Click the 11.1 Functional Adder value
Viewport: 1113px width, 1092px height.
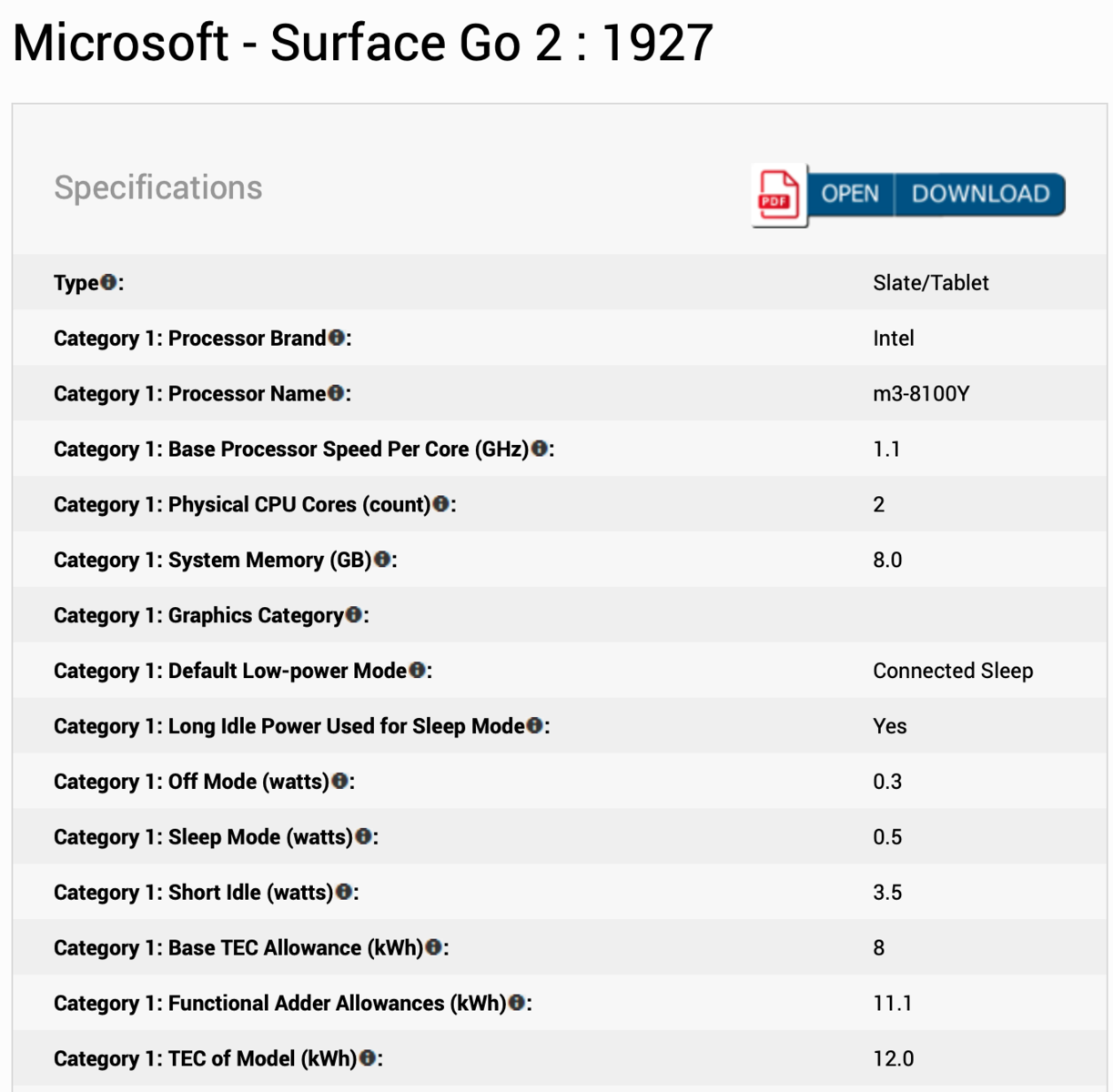892,1004
